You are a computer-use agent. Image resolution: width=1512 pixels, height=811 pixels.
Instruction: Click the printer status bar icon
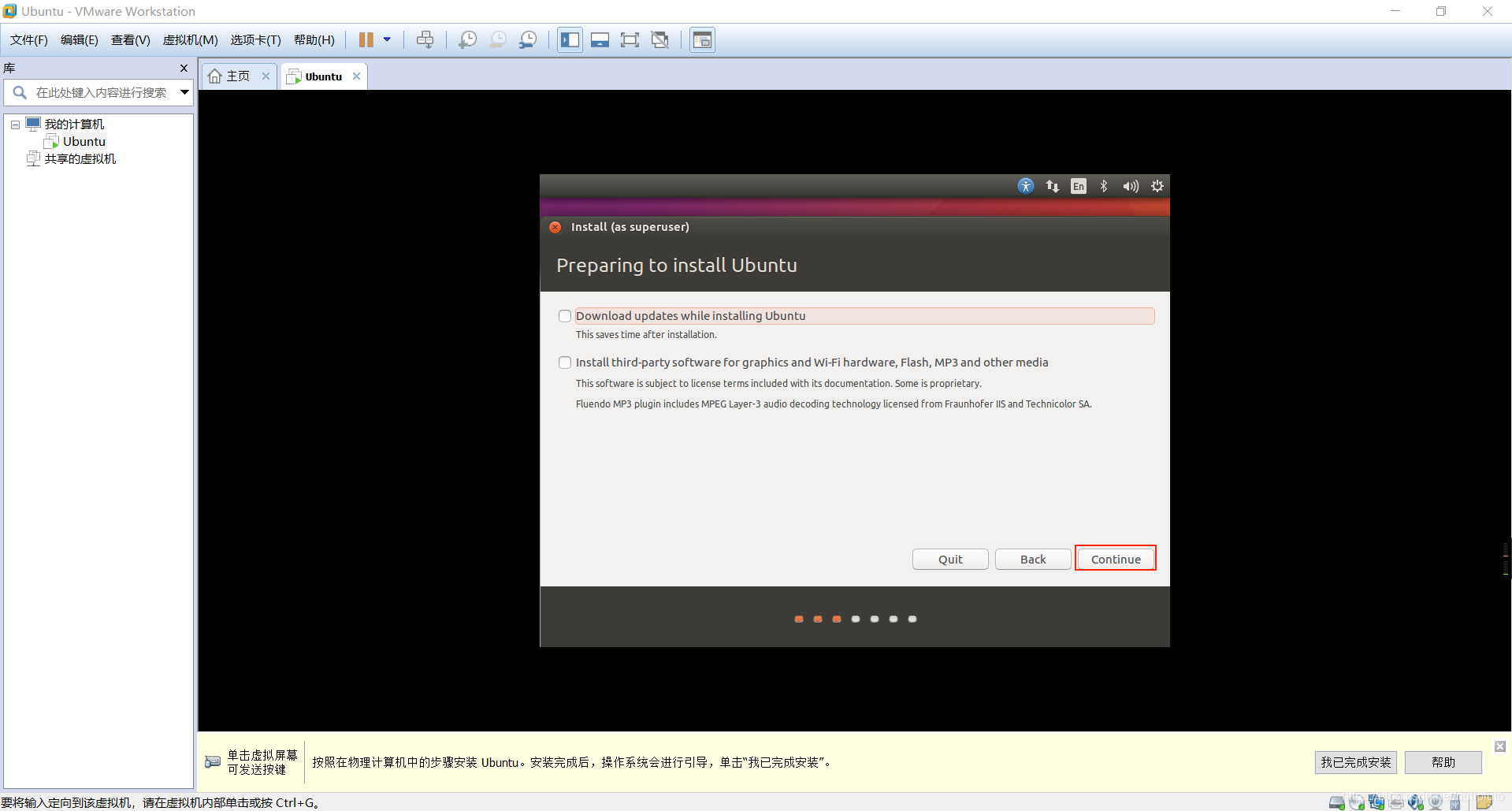coord(1396,802)
